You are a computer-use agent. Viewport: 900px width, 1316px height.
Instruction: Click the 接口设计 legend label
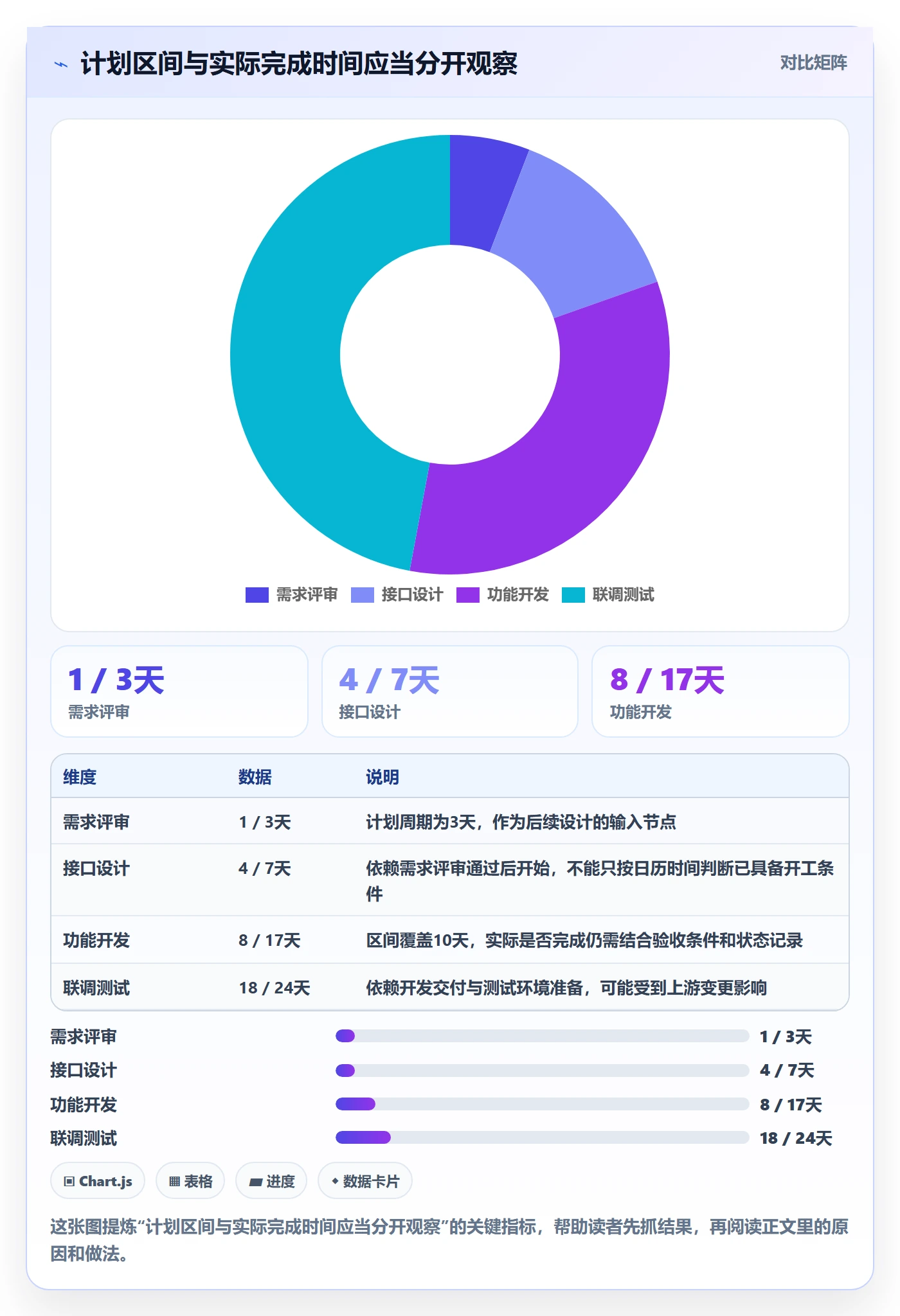coord(412,595)
